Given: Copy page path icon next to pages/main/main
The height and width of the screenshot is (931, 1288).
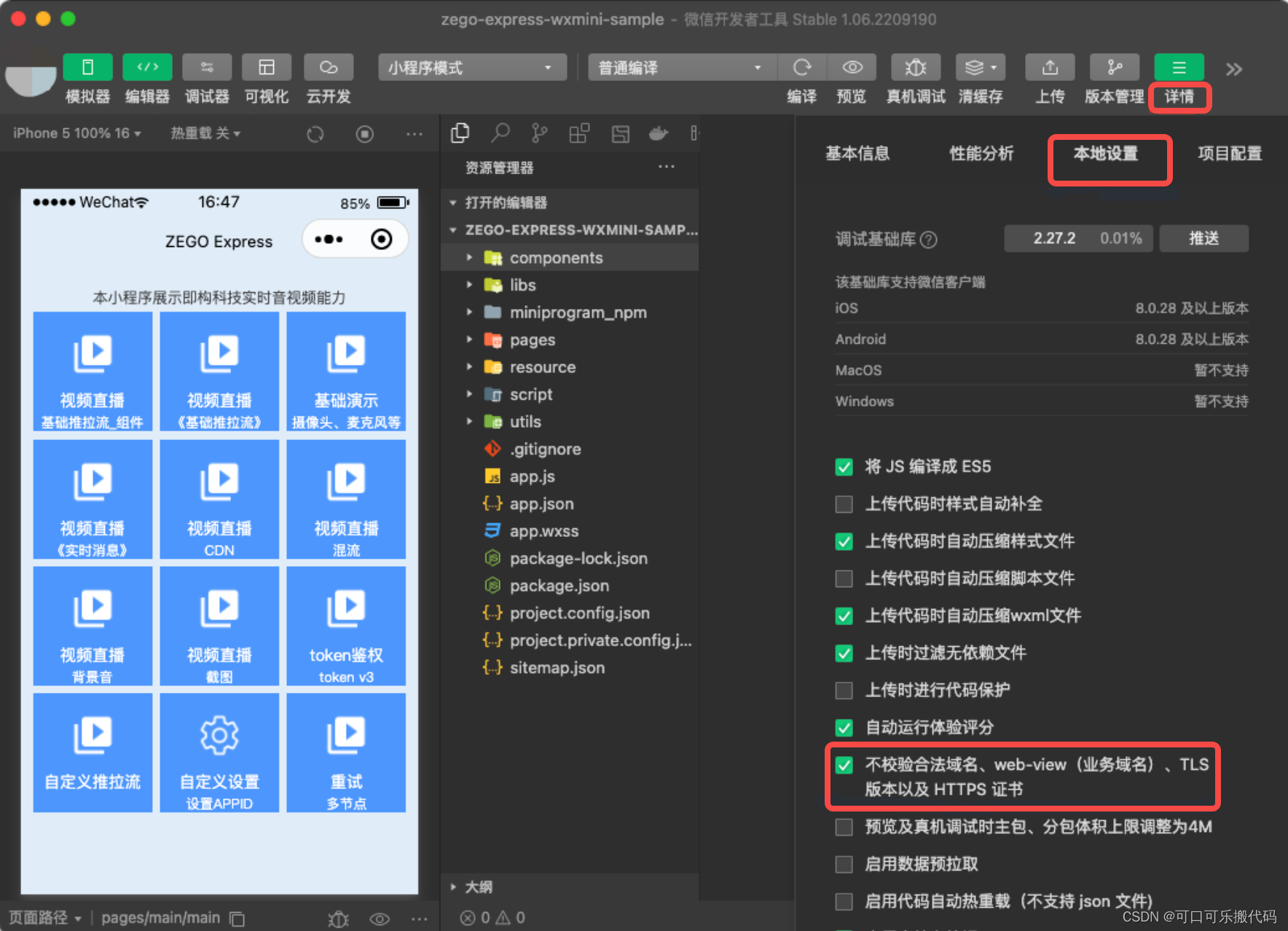Looking at the screenshot, I should coord(237,919).
